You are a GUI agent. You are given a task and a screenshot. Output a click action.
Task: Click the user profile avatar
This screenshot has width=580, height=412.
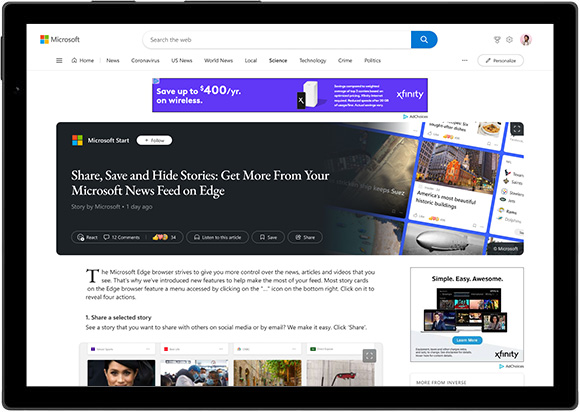coord(526,40)
